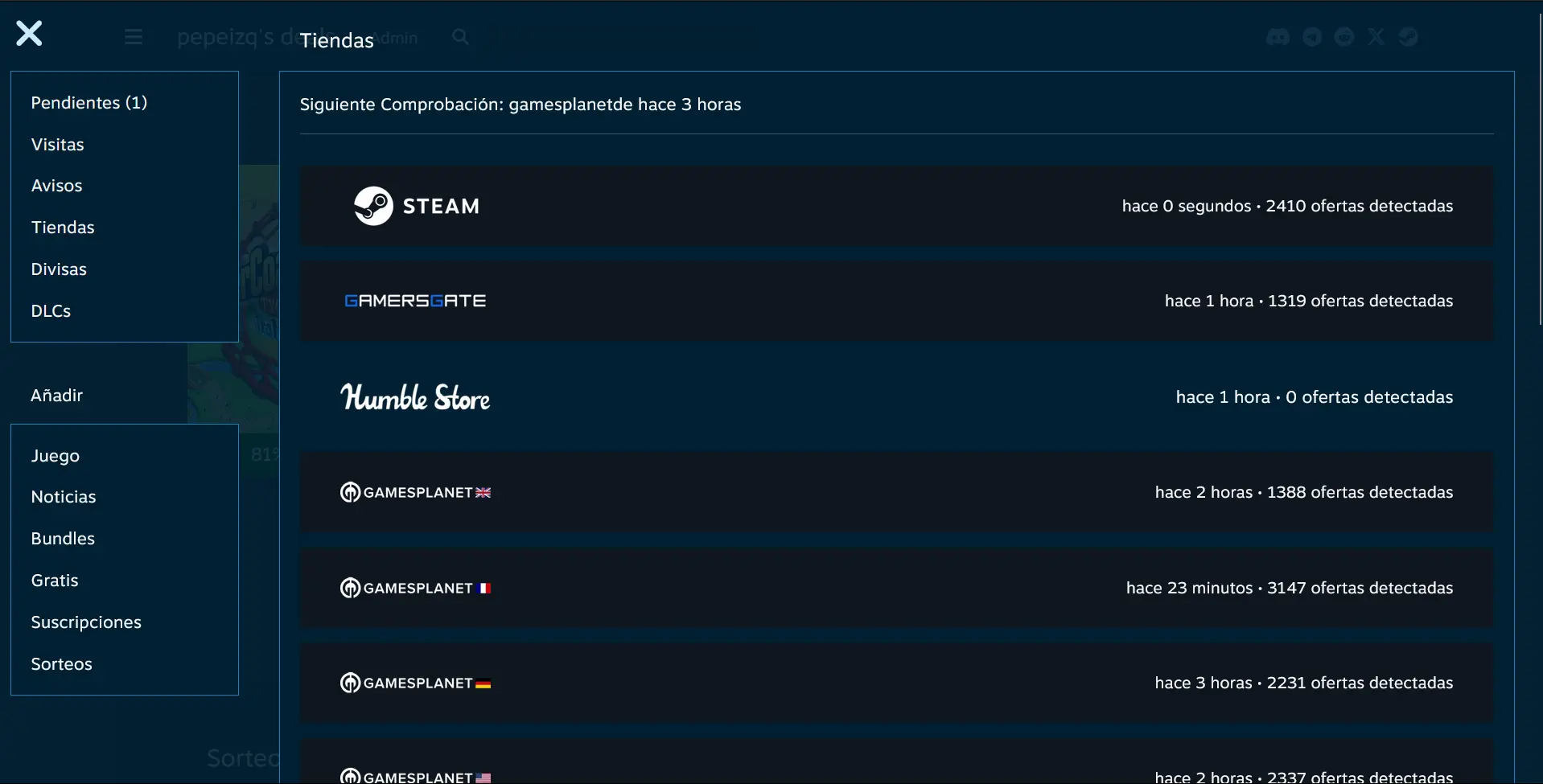Choose Sorteos in the Añadir list
Screen dimensions: 1543x784
[62, 664]
